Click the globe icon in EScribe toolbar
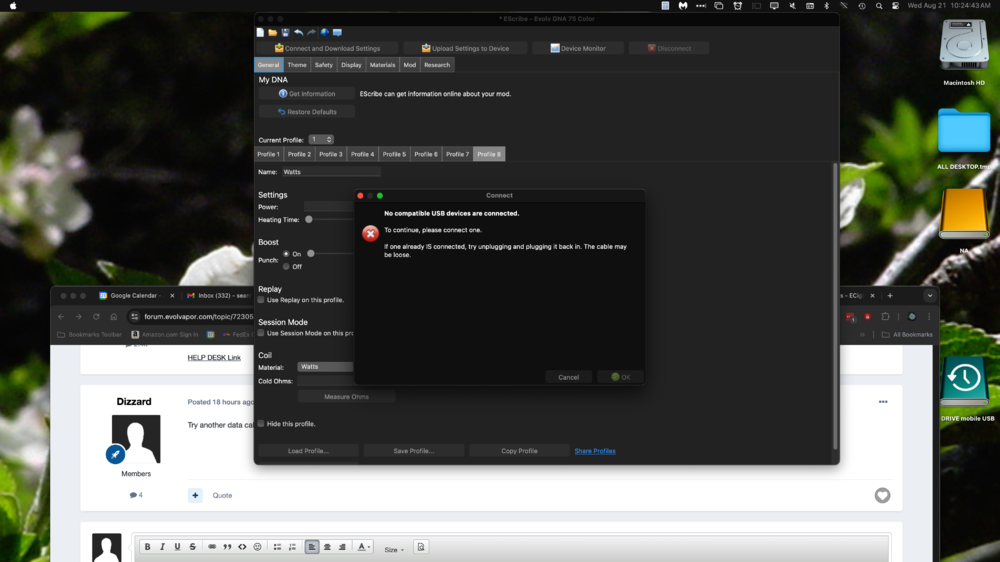Image resolution: width=1000 pixels, height=562 pixels. pyautogui.click(x=325, y=33)
